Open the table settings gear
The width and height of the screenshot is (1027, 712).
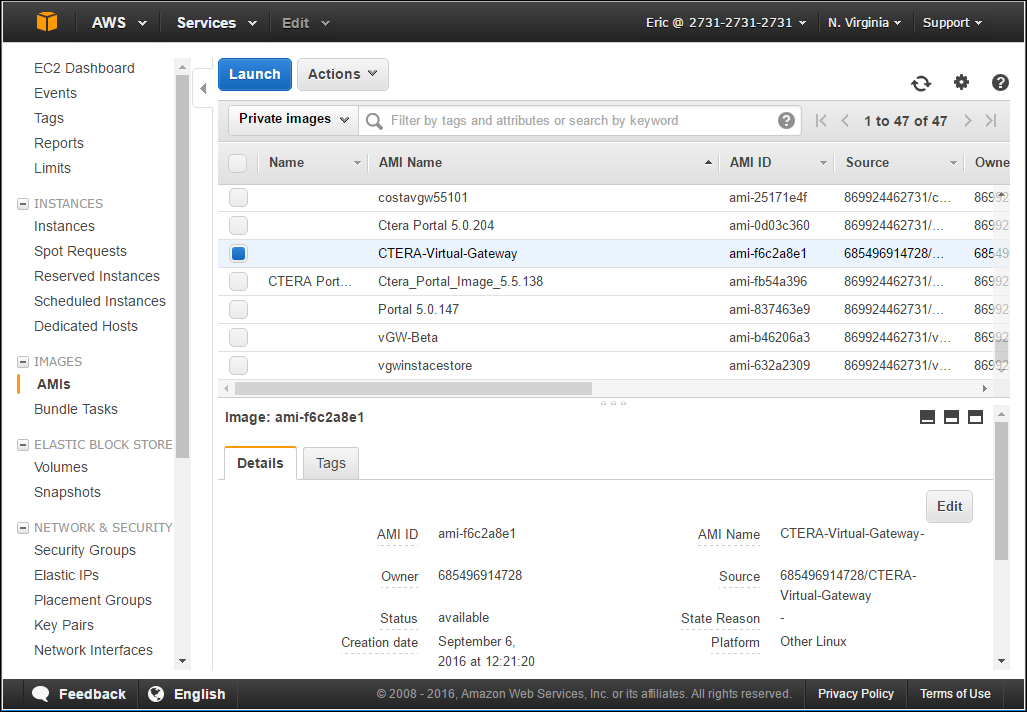pyautogui.click(x=961, y=82)
